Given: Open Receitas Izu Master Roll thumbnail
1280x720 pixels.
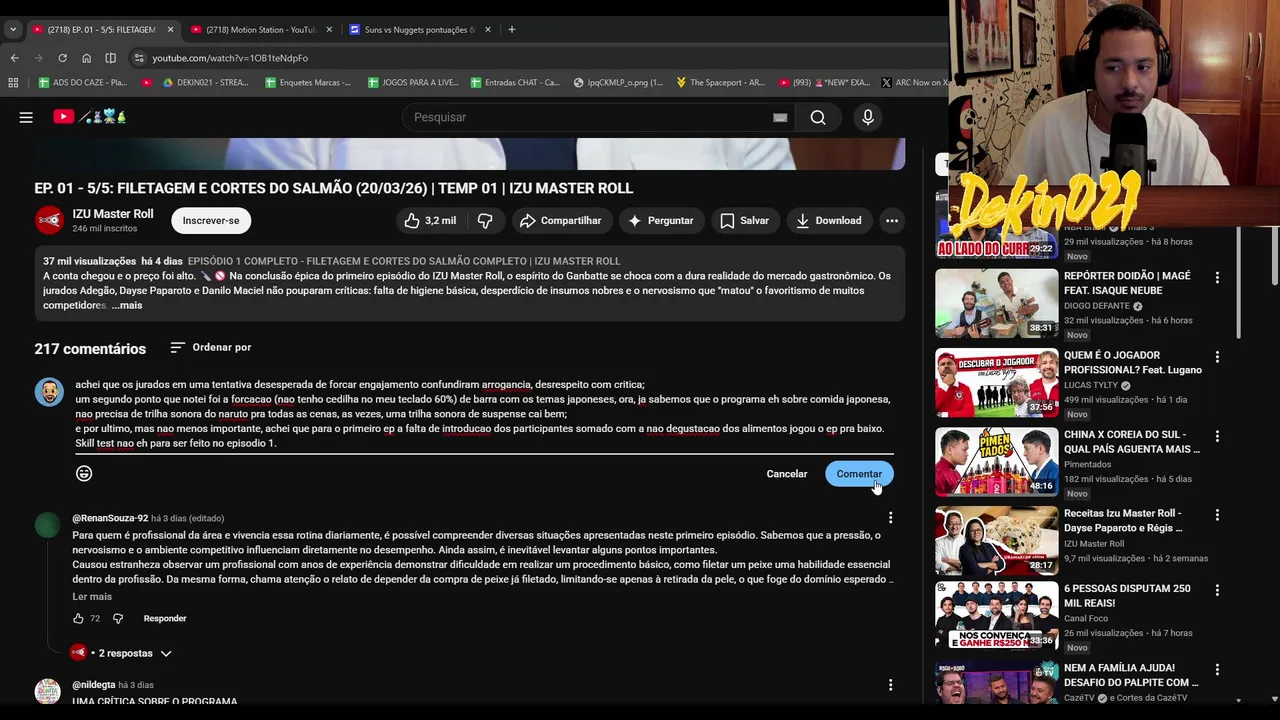Looking at the screenshot, I should coord(996,541).
